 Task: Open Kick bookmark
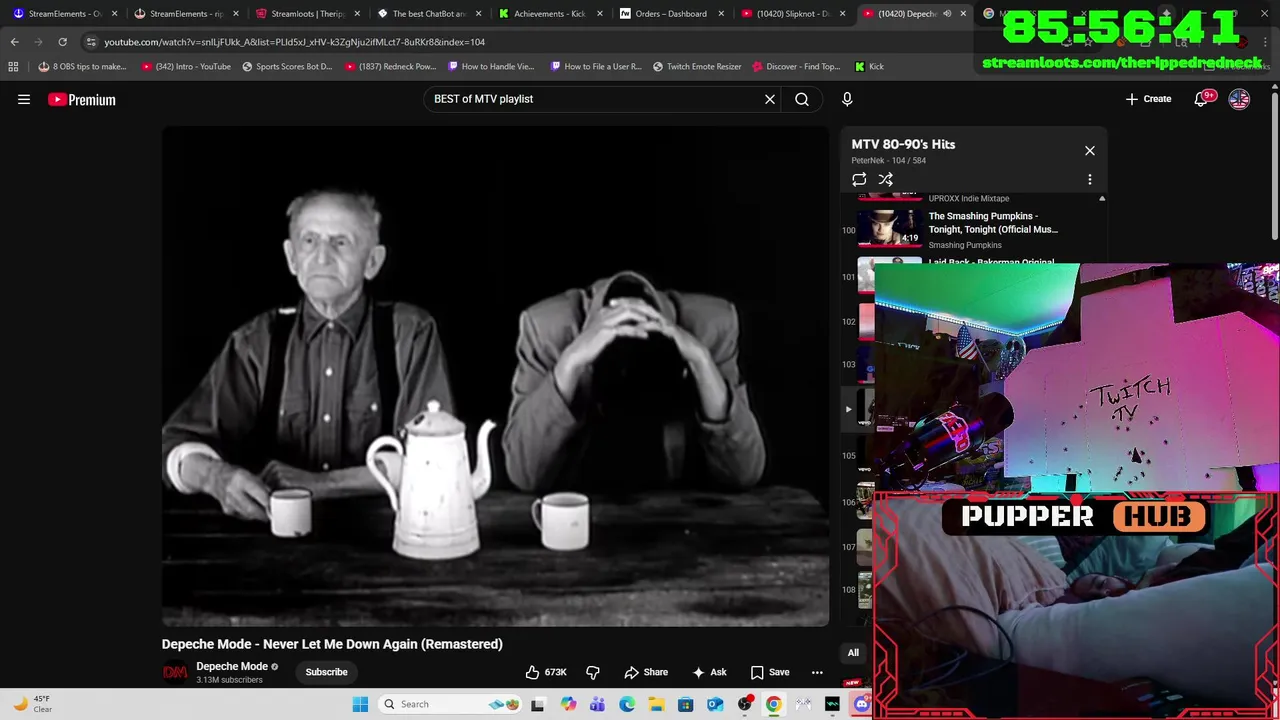pyautogui.click(x=869, y=66)
